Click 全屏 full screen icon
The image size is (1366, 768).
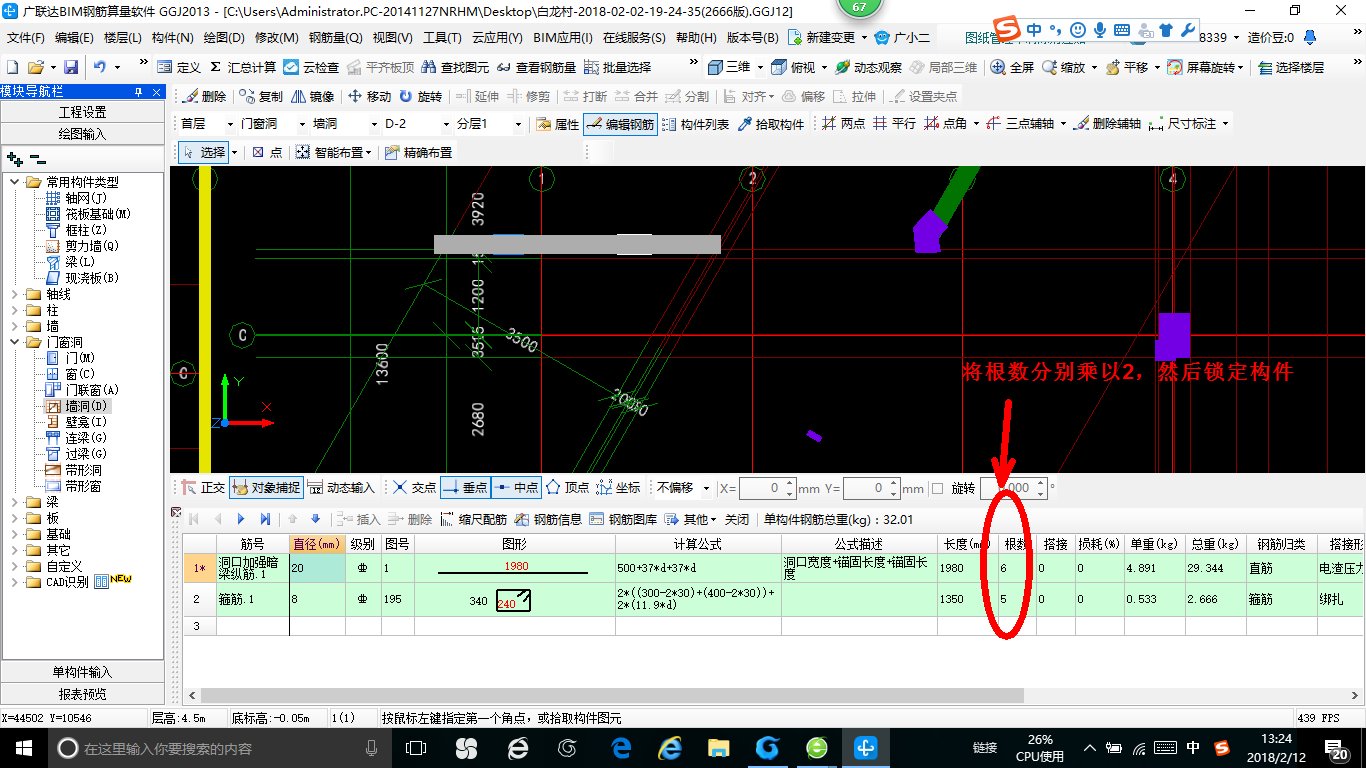[1013, 67]
